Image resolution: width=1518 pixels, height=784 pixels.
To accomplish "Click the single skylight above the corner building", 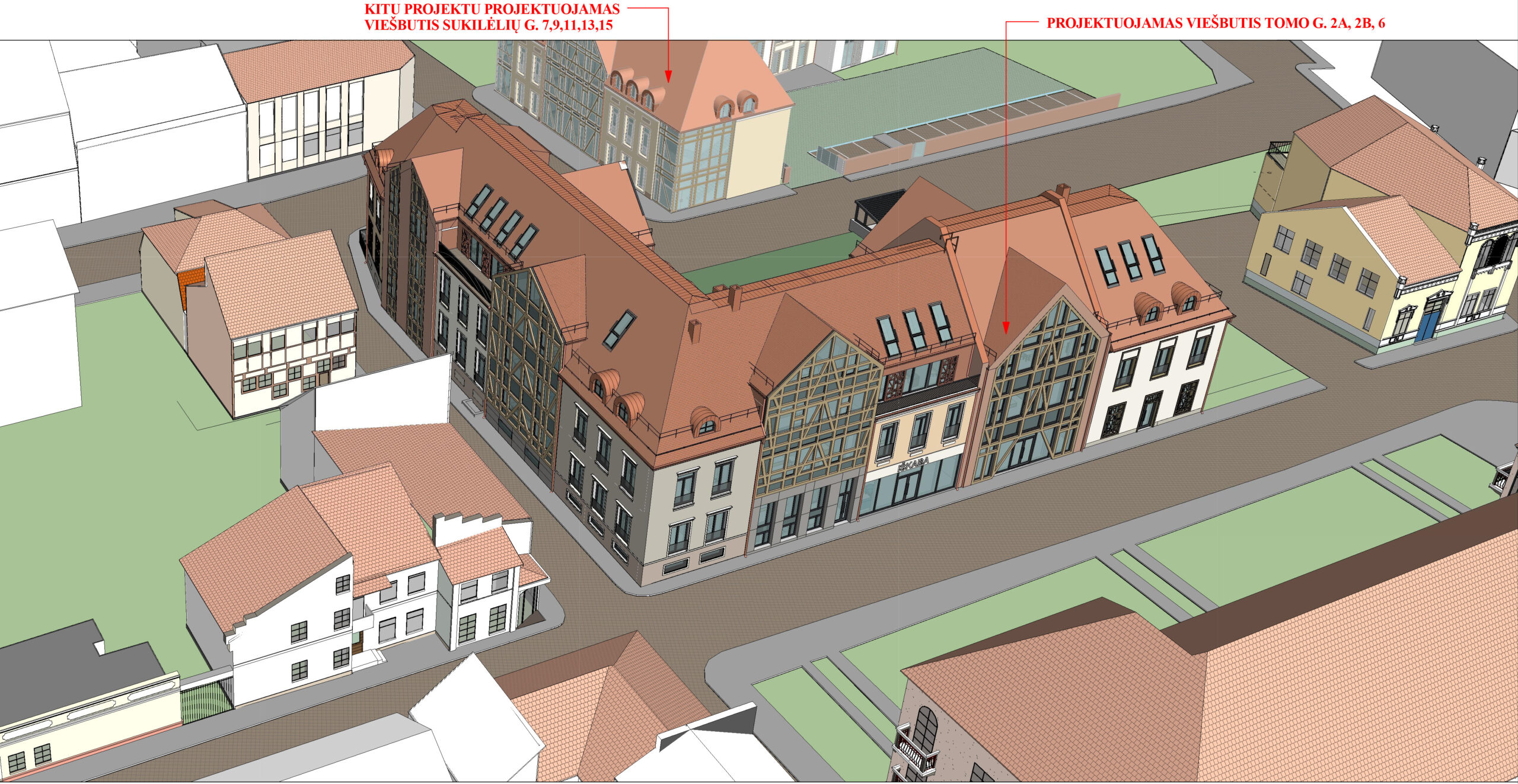I will point(619,329).
